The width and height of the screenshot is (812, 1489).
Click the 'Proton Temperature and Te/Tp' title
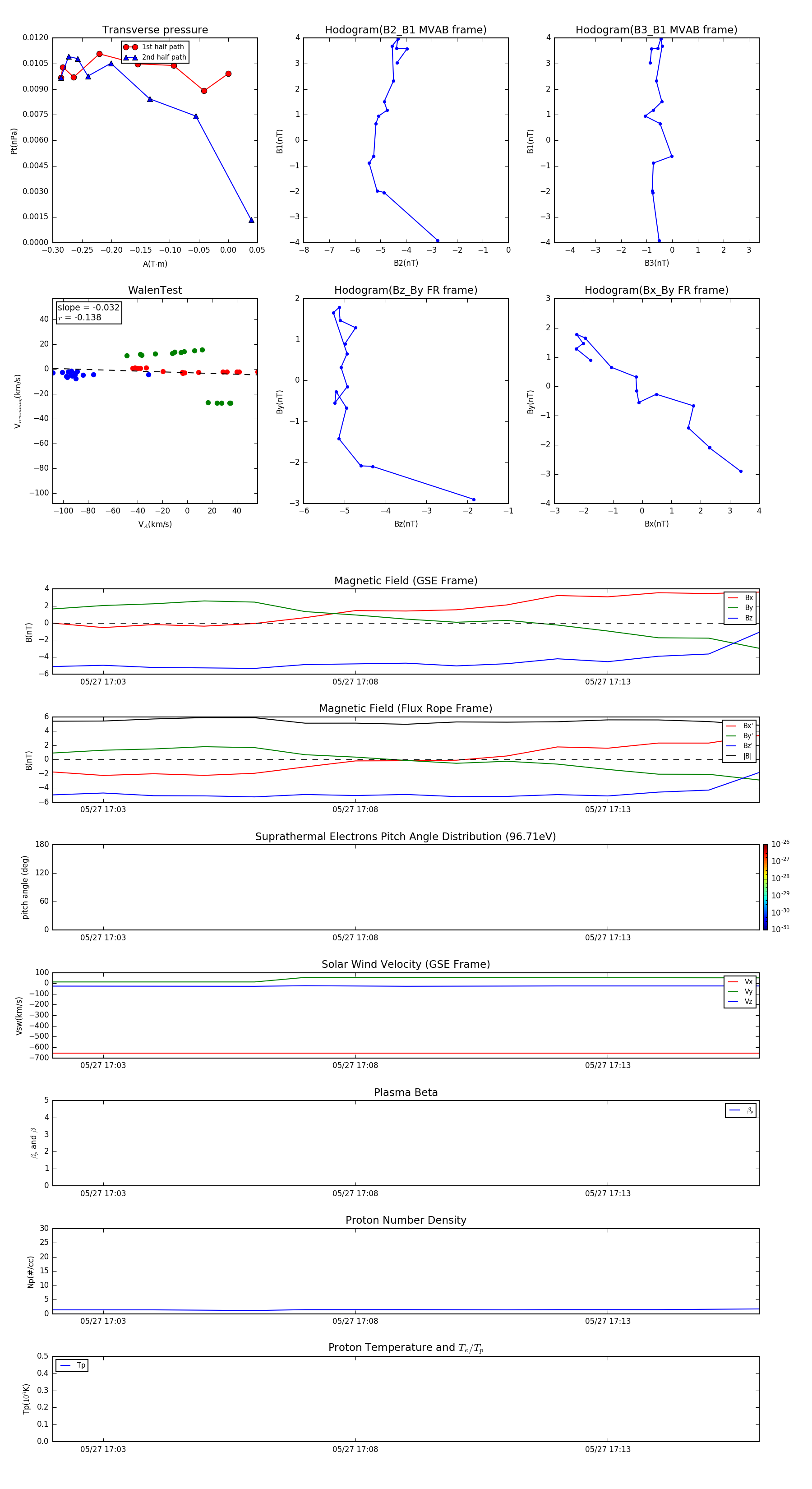[x=406, y=1348]
